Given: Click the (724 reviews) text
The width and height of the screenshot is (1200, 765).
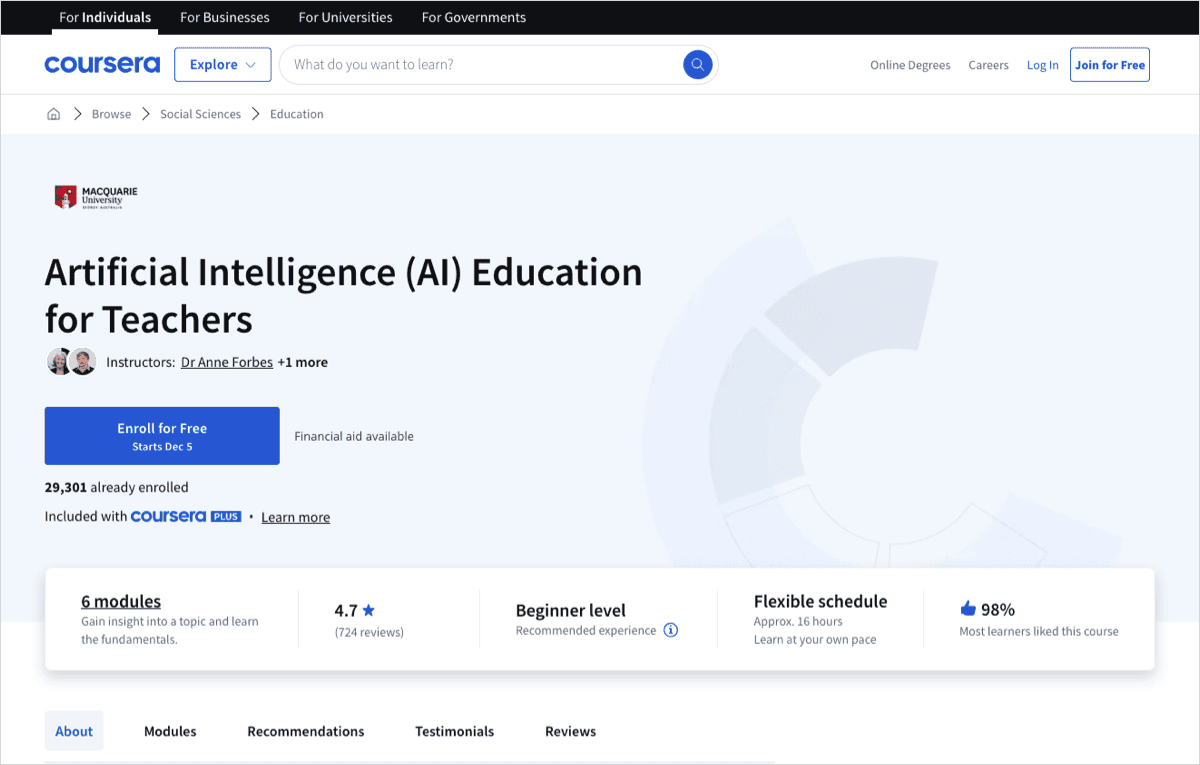Looking at the screenshot, I should pos(369,632).
